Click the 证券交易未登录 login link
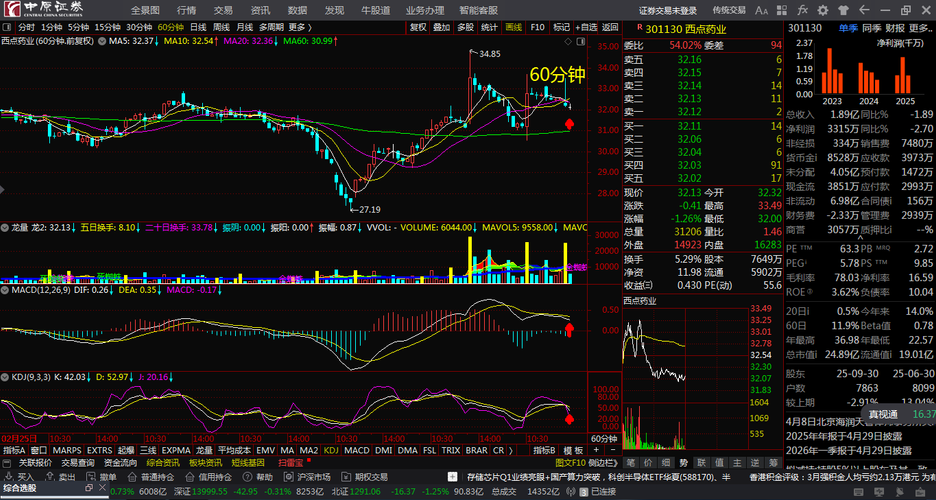The width and height of the screenshot is (936, 500). pyautogui.click(x=668, y=10)
